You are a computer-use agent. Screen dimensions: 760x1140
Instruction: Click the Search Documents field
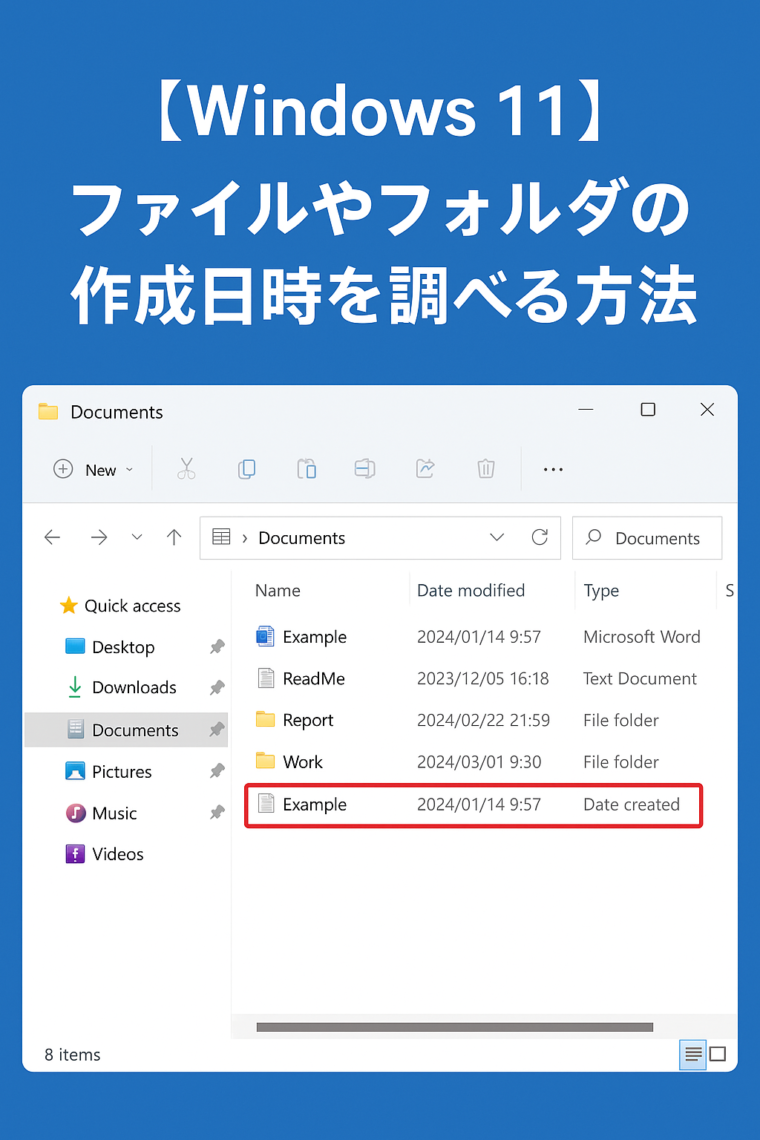tap(656, 538)
